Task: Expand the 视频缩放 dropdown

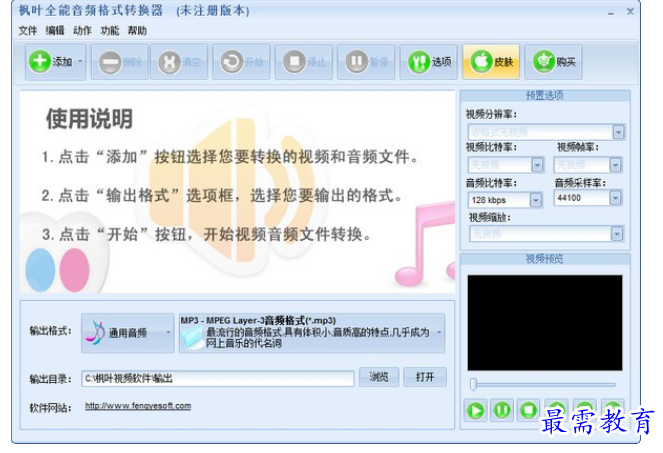Action: coord(617,233)
